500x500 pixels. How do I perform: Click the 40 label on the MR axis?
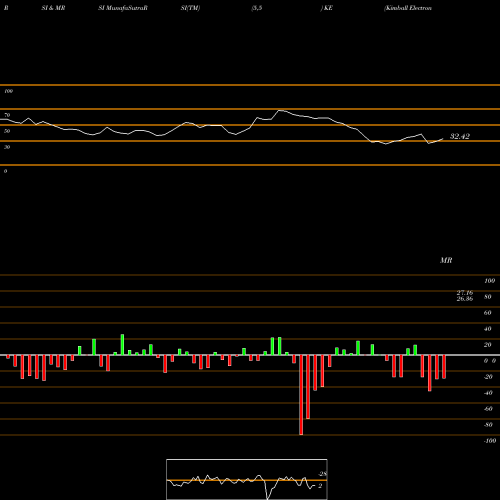point(488,329)
